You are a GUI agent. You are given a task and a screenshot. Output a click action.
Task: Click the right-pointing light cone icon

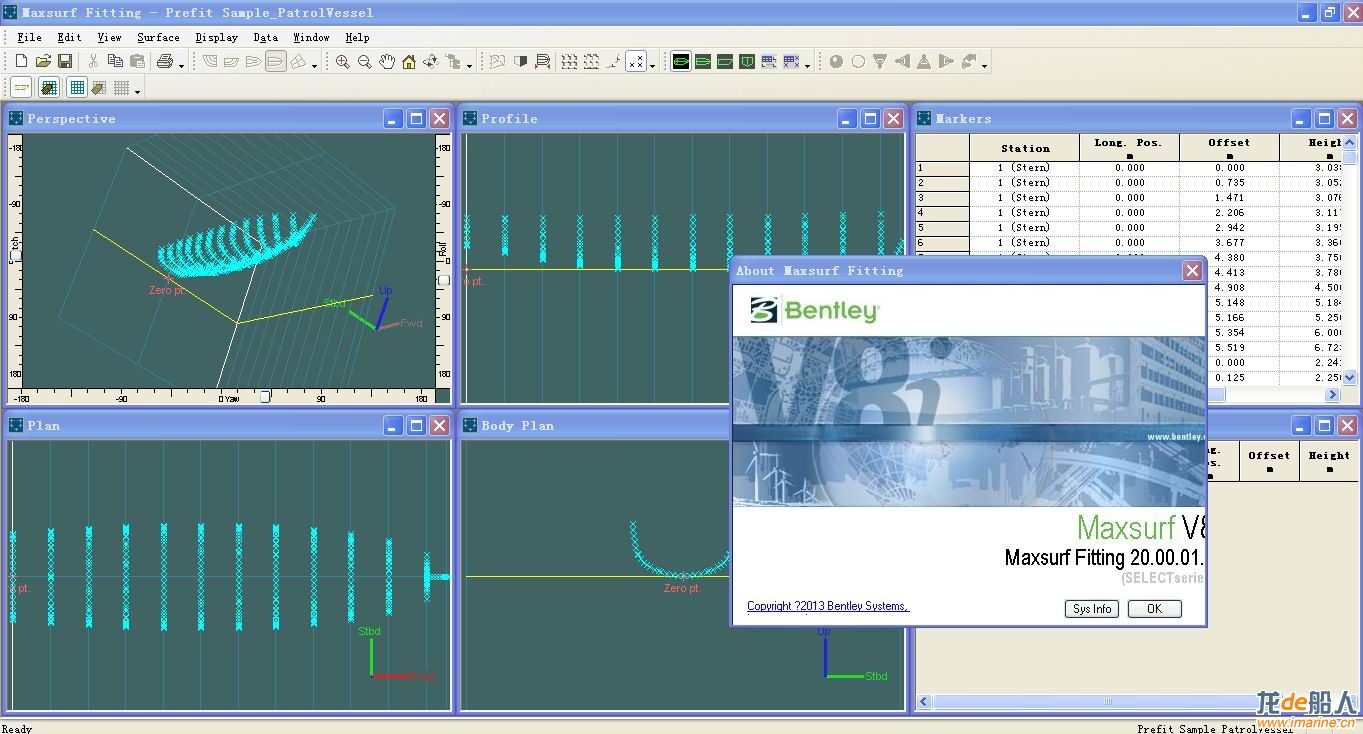[x=946, y=62]
